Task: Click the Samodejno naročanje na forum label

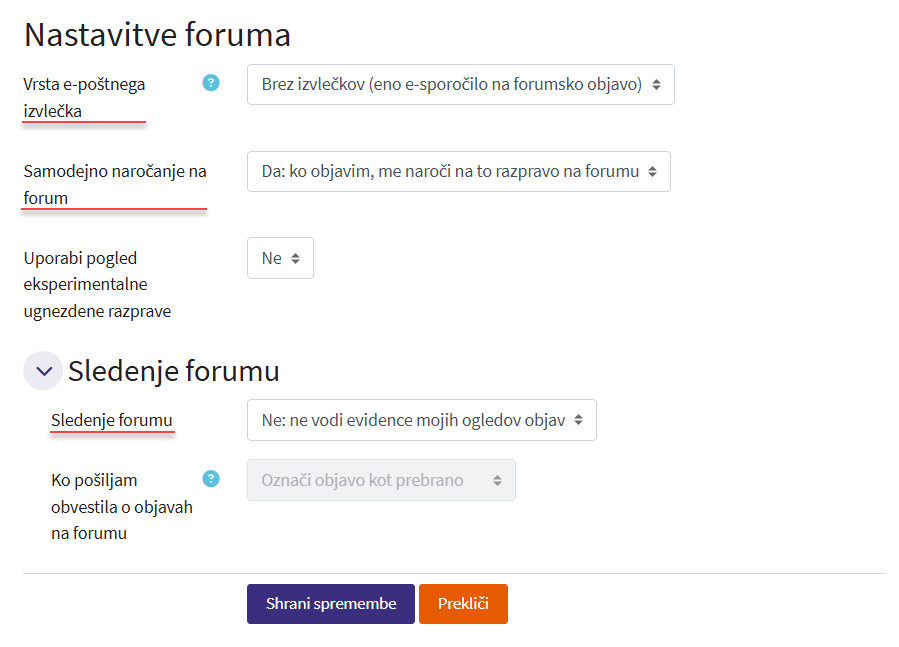Action: 114,184
